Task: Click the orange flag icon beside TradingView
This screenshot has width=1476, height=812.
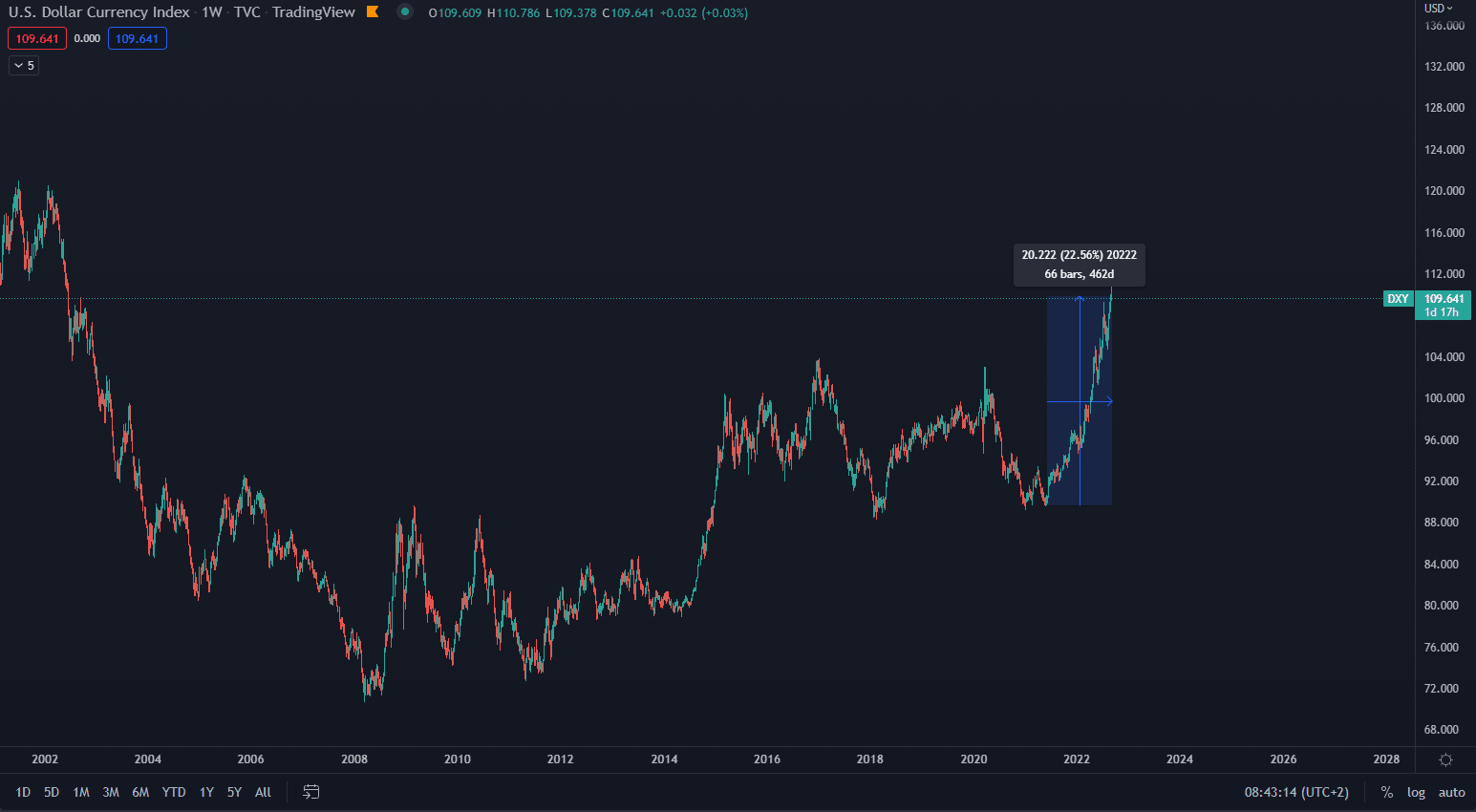Action: tap(373, 12)
